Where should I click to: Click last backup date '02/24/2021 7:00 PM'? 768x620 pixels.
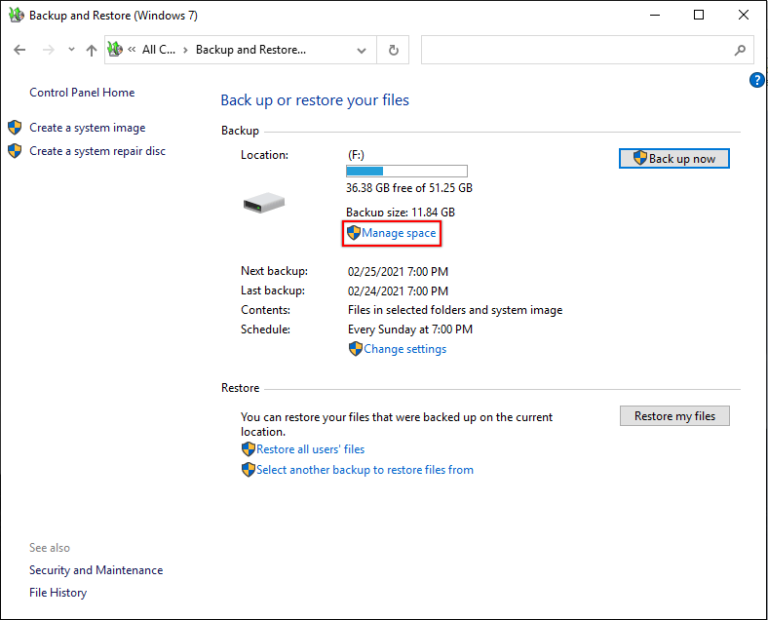398,291
